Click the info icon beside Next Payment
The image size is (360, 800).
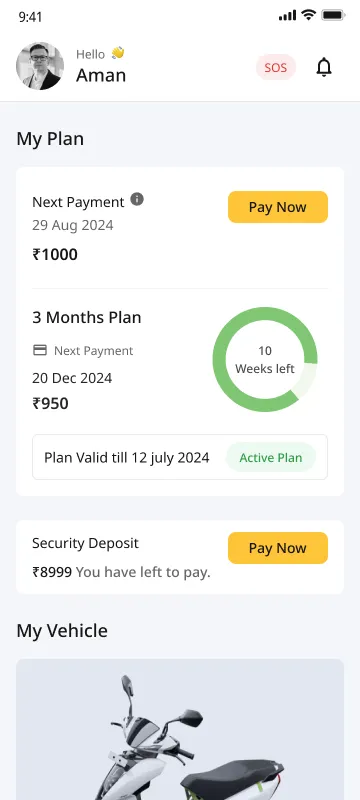pyautogui.click(x=137, y=199)
